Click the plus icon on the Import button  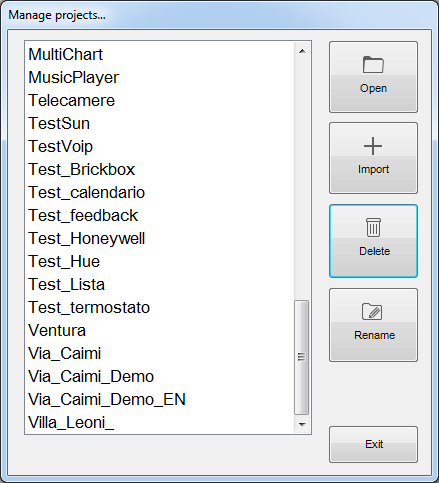pos(373,146)
